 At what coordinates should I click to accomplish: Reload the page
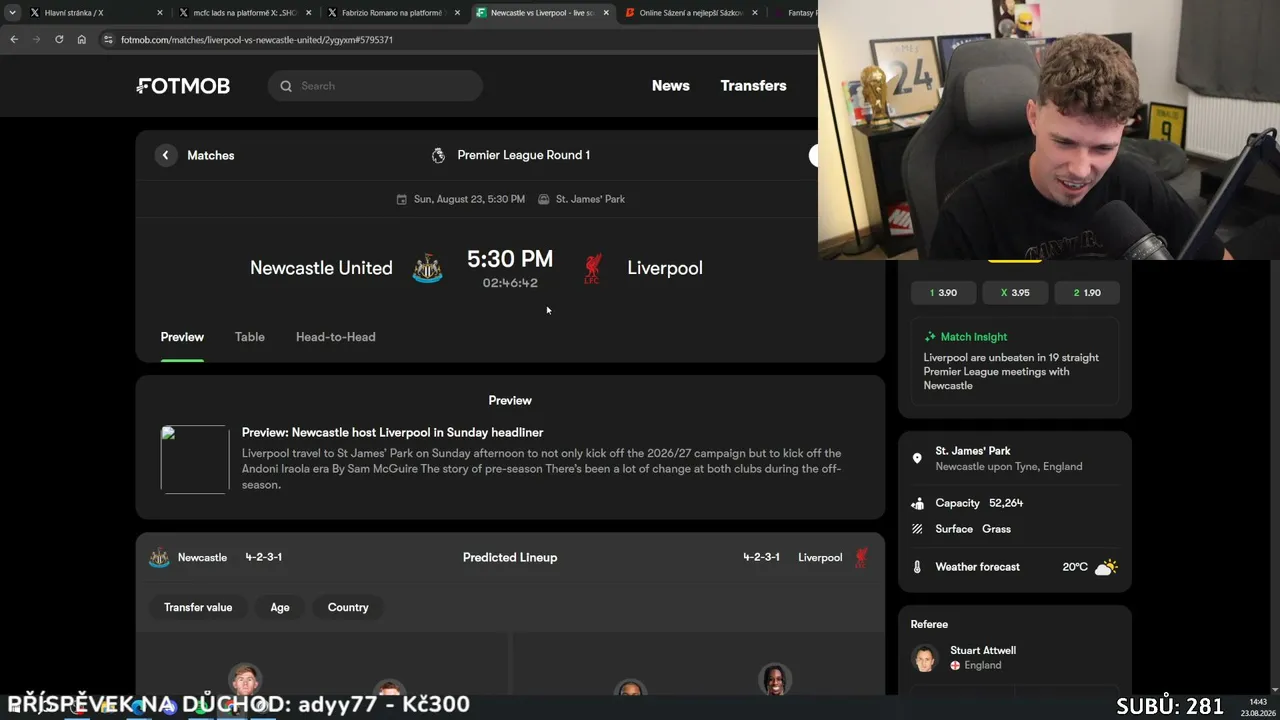(59, 40)
